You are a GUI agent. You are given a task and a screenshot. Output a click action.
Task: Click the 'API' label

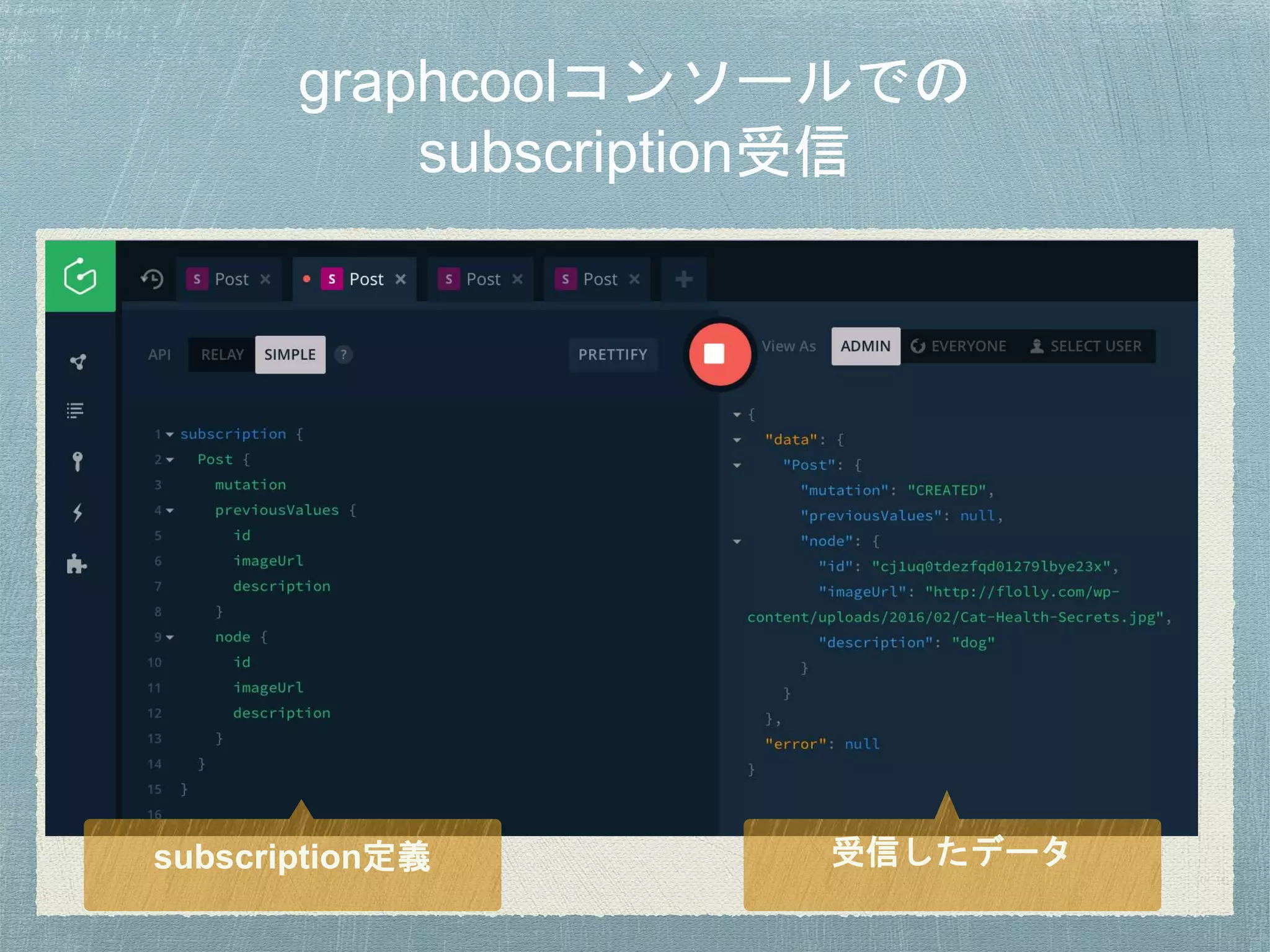click(159, 355)
